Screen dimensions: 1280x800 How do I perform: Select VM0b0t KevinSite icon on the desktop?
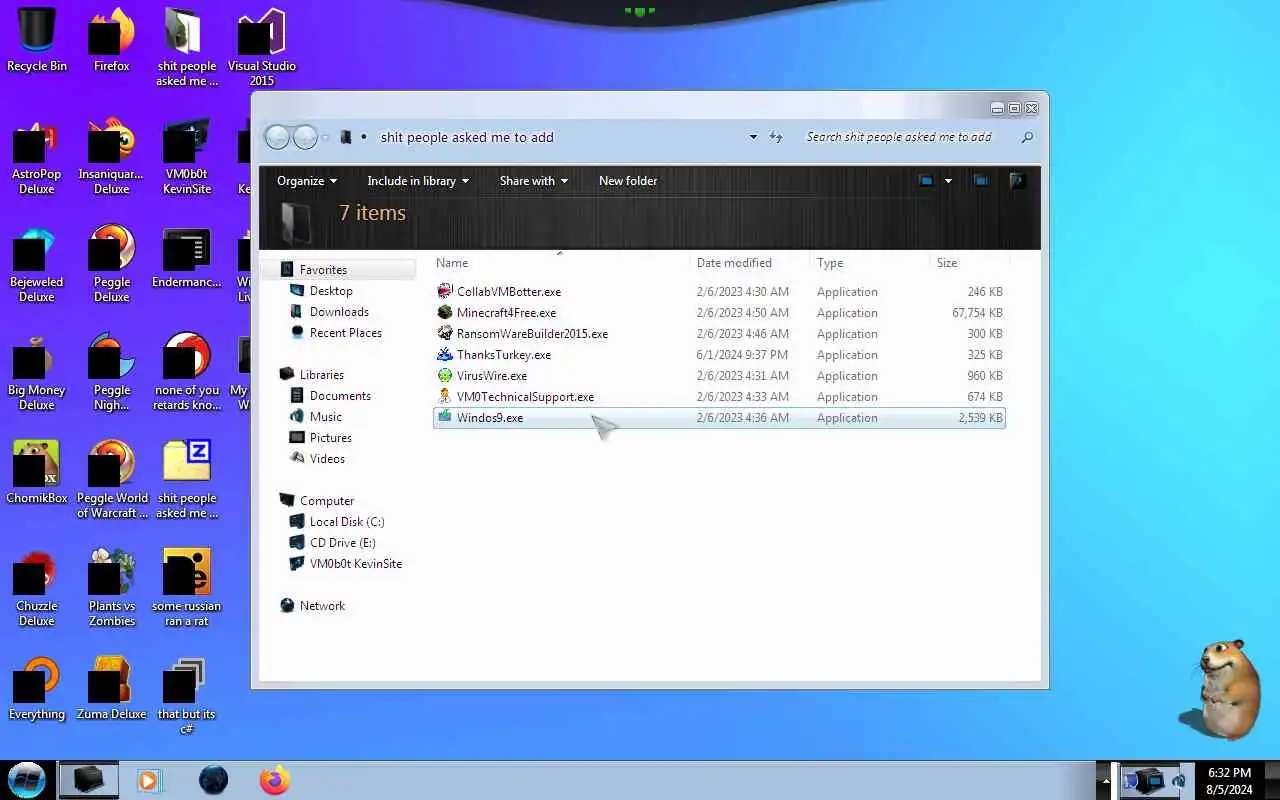[x=186, y=157]
